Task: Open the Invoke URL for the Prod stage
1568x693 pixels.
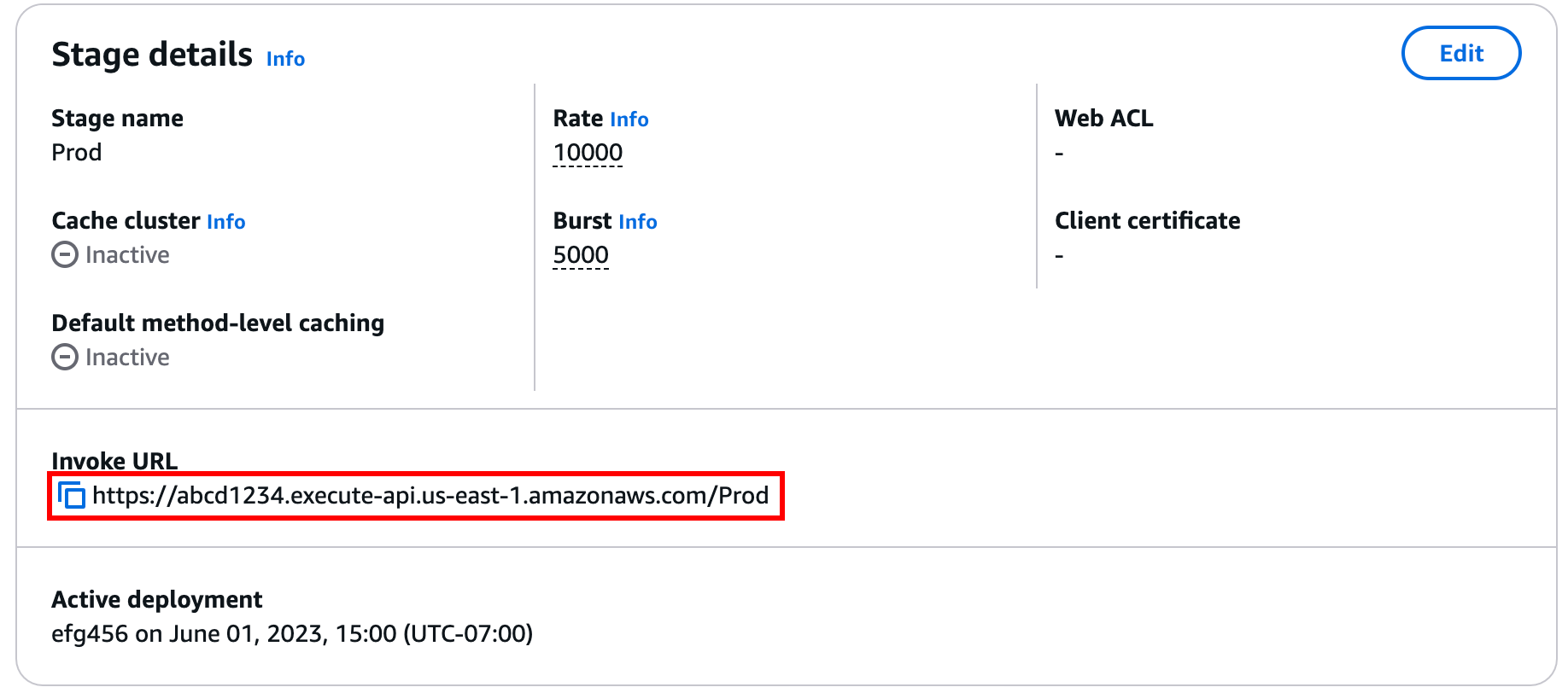Action: [x=429, y=495]
